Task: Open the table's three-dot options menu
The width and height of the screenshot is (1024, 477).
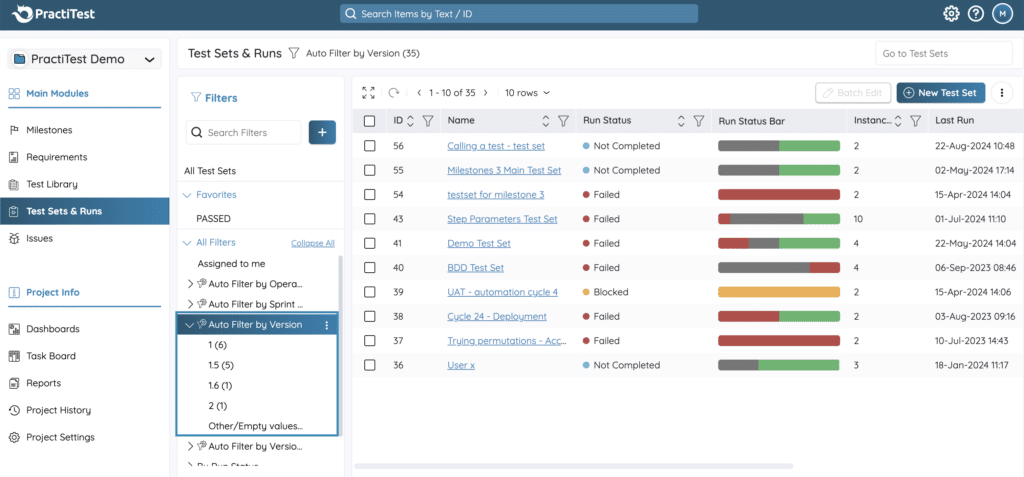Action: (x=1001, y=93)
